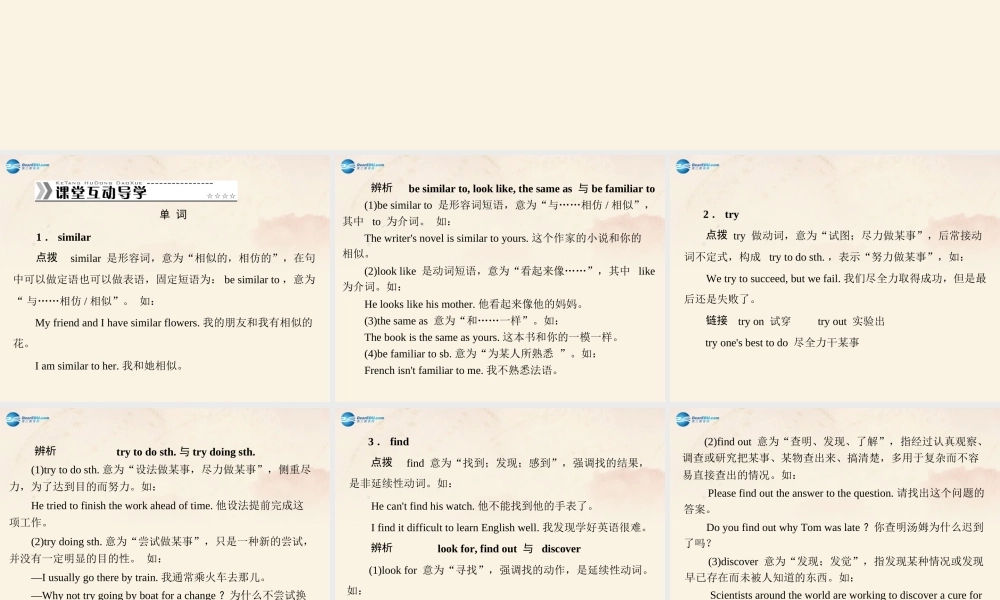Click the '点拨 find 意为' explanation line

508,463
